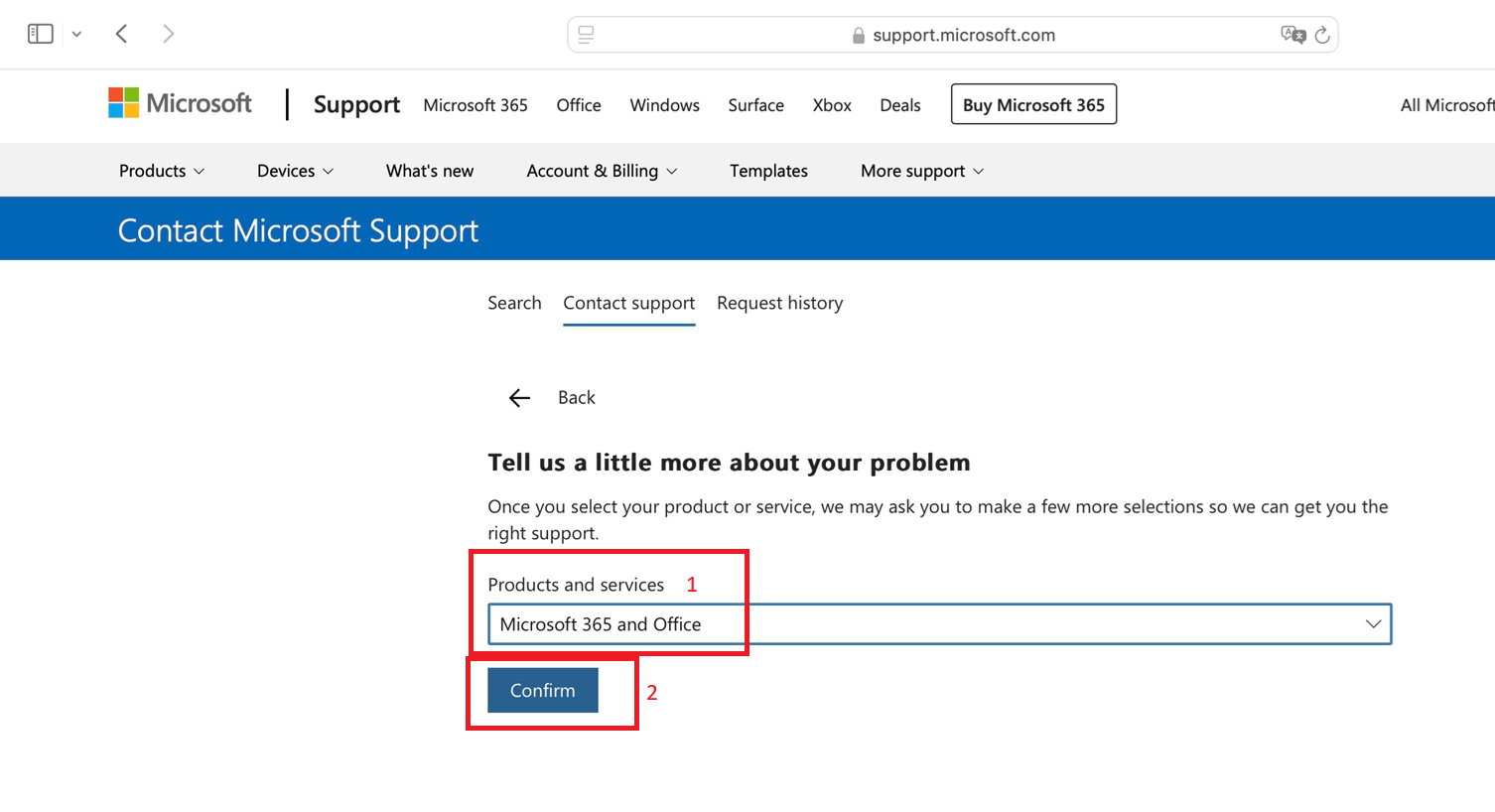The width and height of the screenshot is (1495, 812).
Task: Go back with the browser back arrow
Action: (x=122, y=34)
